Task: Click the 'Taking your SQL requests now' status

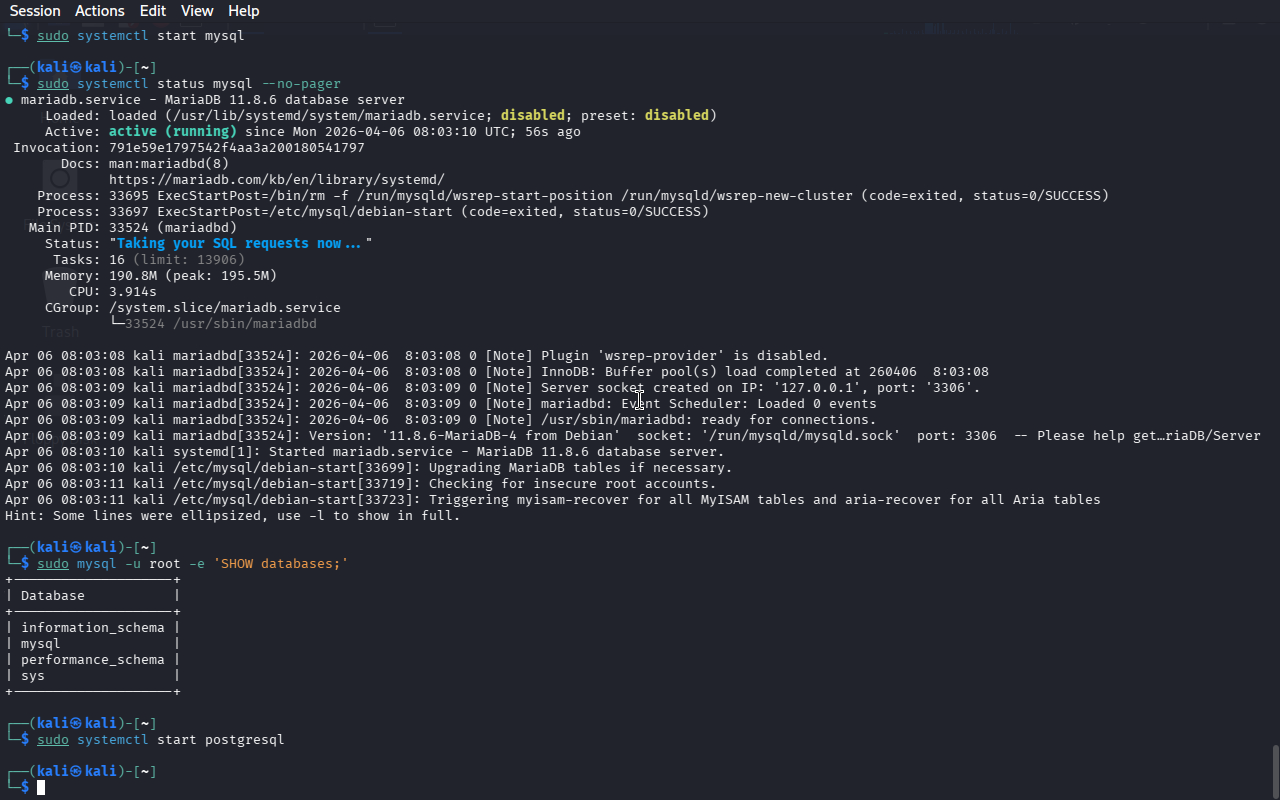Action: pyautogui.click(x=240, y=243)
